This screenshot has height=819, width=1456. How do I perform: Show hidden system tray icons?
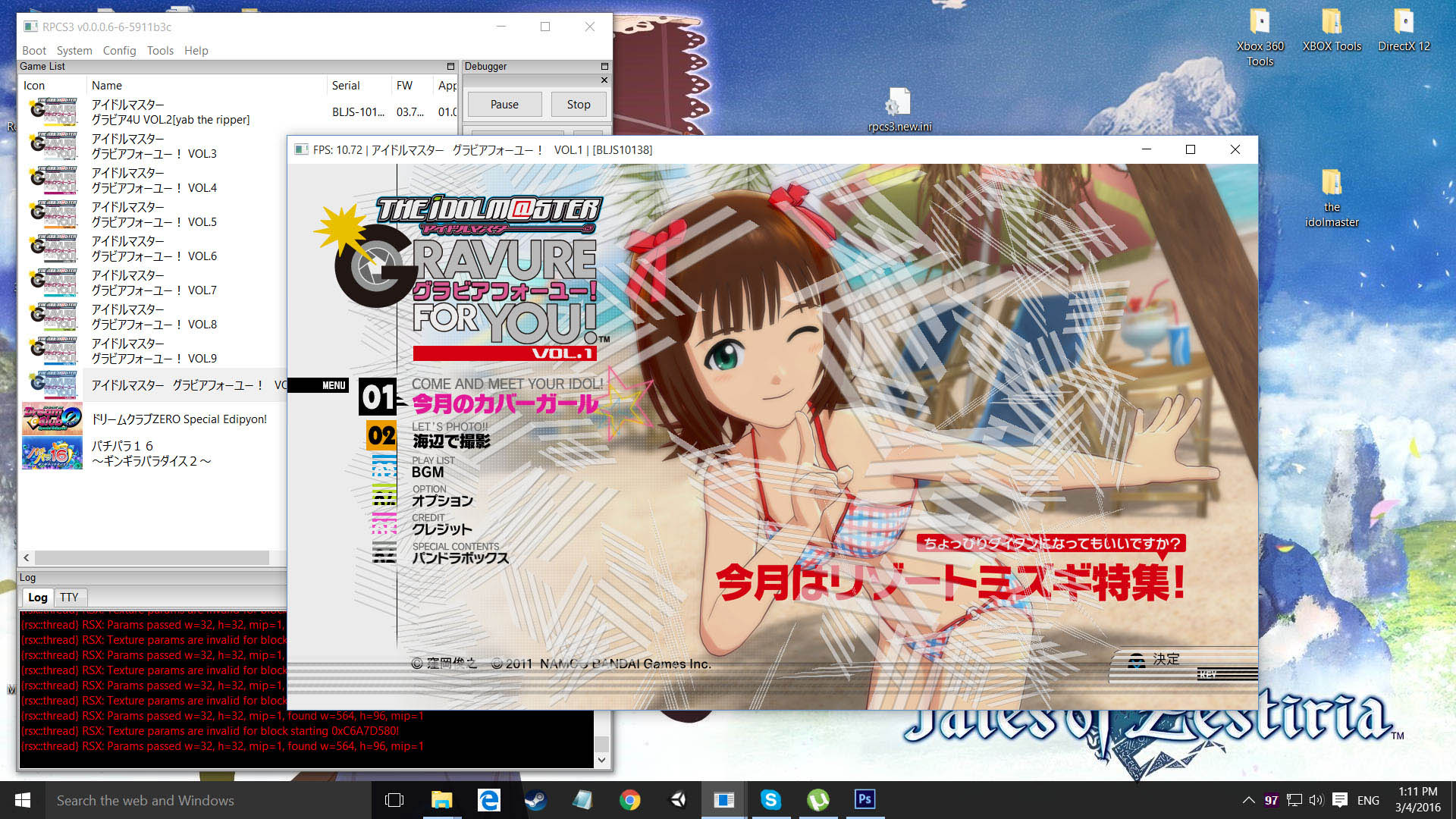tap(1248, 800)
